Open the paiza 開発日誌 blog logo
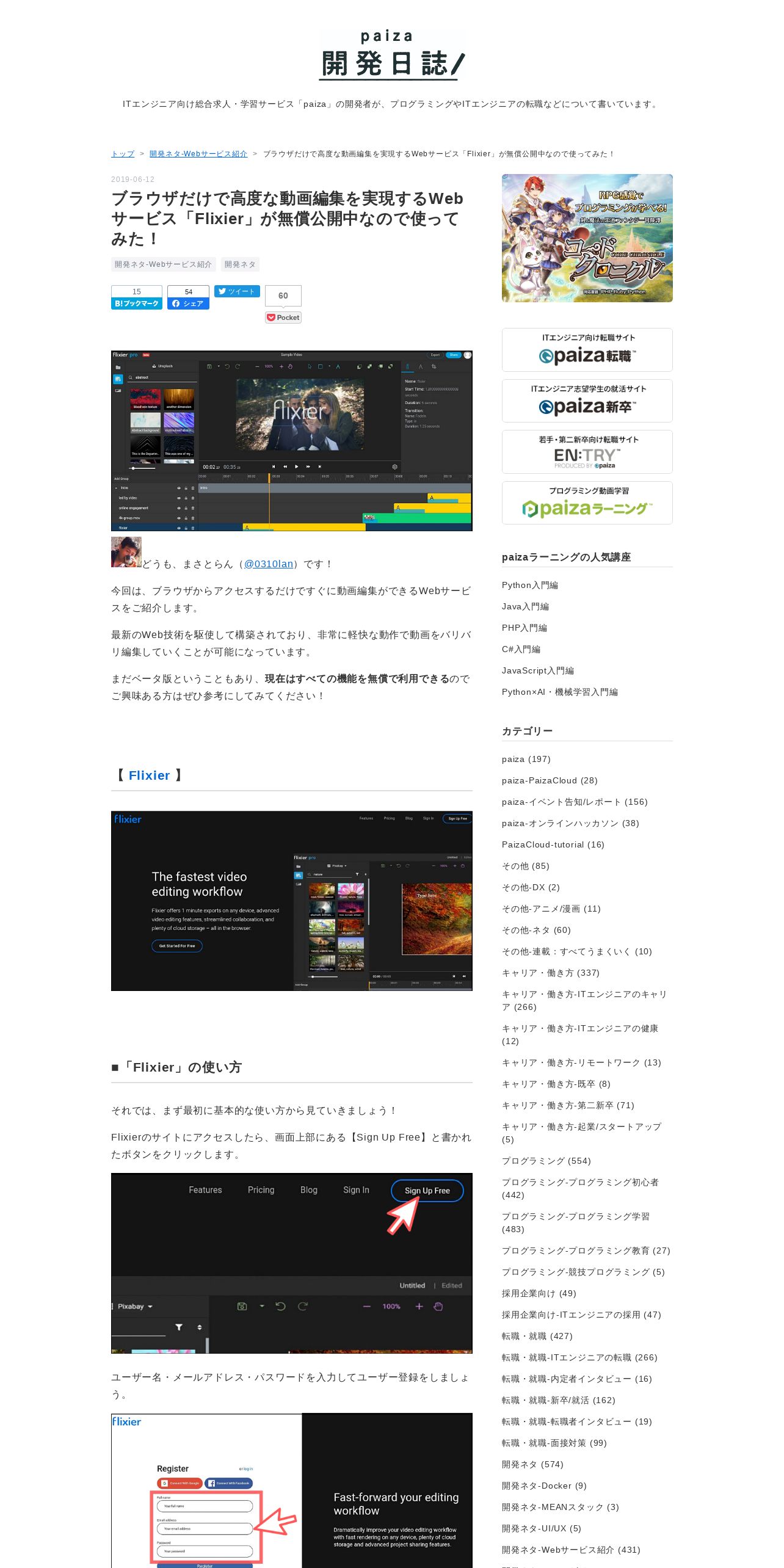Image resolution: width=784 pixels, height=1568 pixels. [392, 55]
